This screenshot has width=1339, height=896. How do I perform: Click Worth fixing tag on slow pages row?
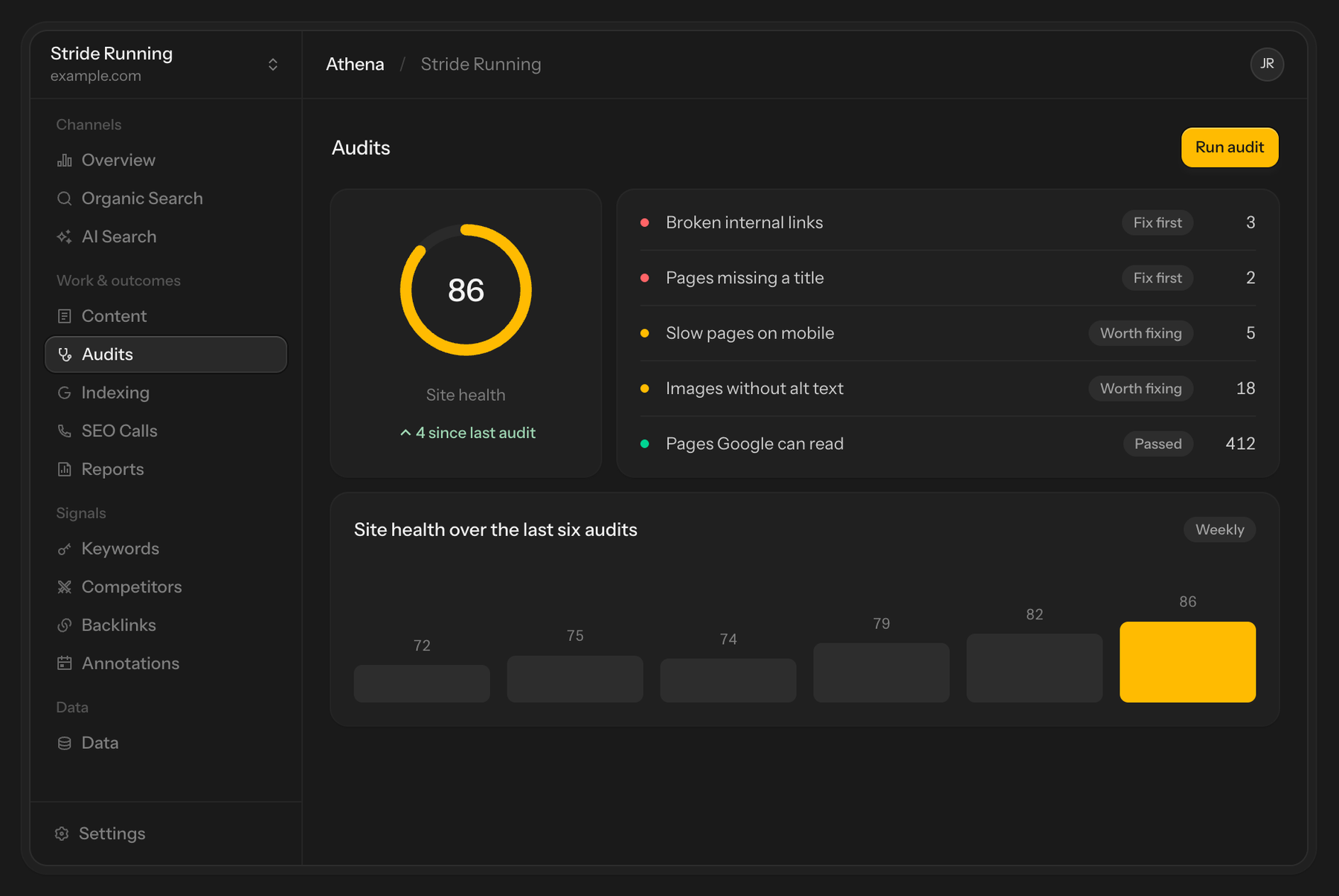tap(1141, 333)
